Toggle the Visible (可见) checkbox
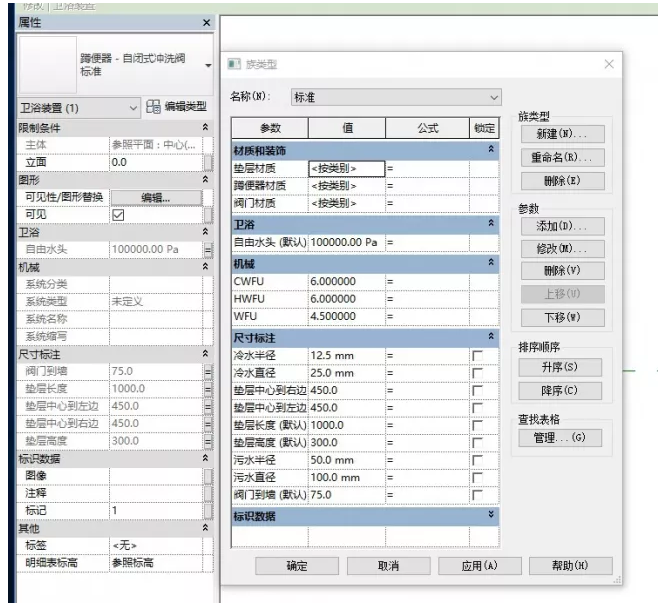Screen dimensions: 662x608 pyautogui.click(x=118, y=214)
